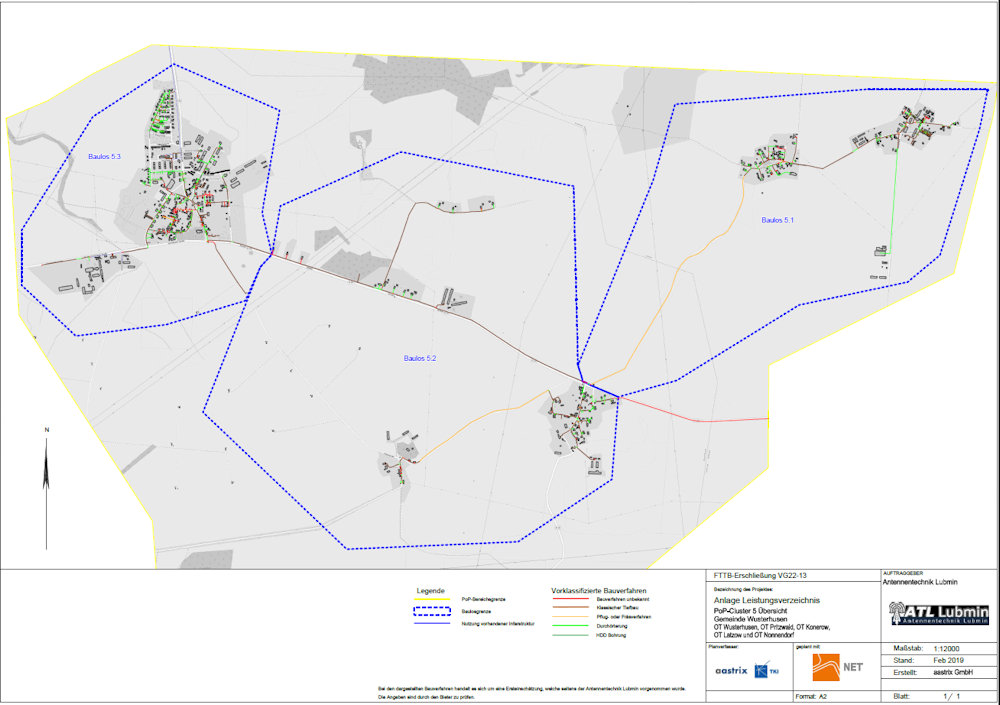1000x705 pixels.
Task: Click the yellow PoP-Bereichsgrenze legend line
Action: pos(433,598)
